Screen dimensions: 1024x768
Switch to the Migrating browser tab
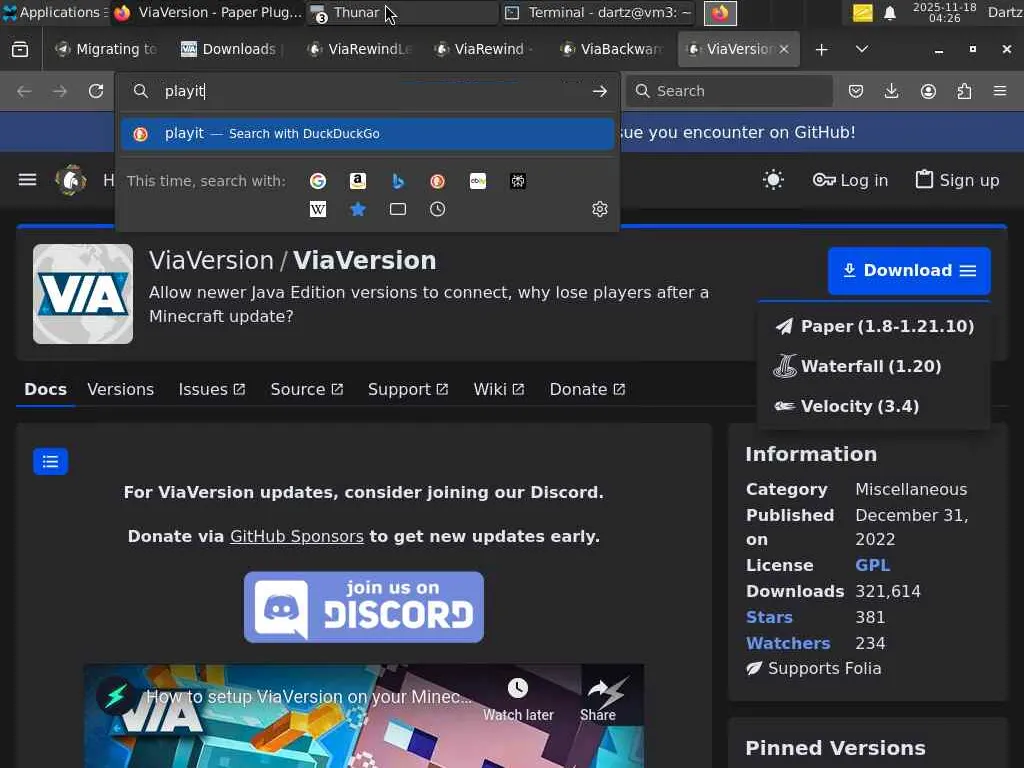click(x=106, y=50)
